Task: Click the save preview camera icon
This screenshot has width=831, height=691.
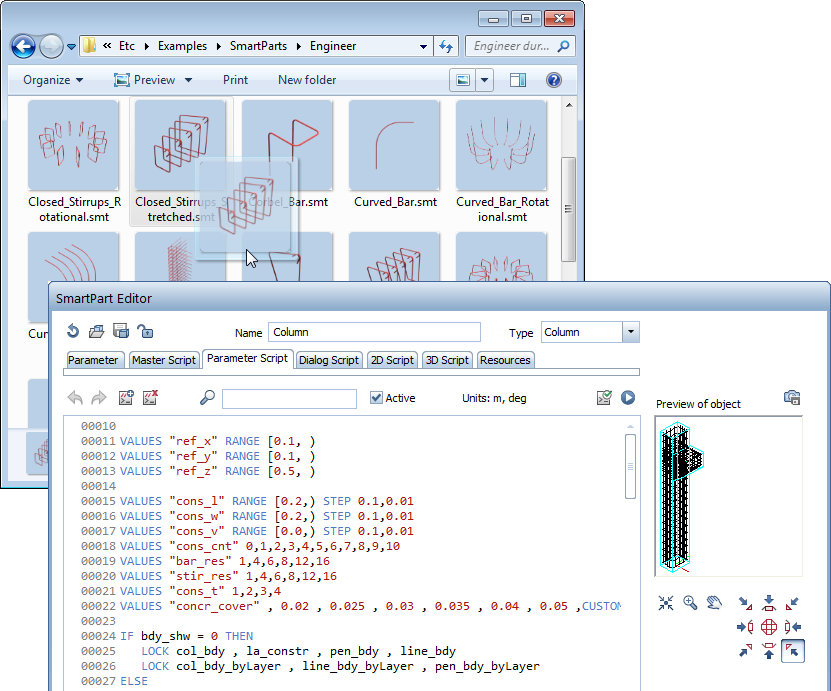Action: click(792, 397)
